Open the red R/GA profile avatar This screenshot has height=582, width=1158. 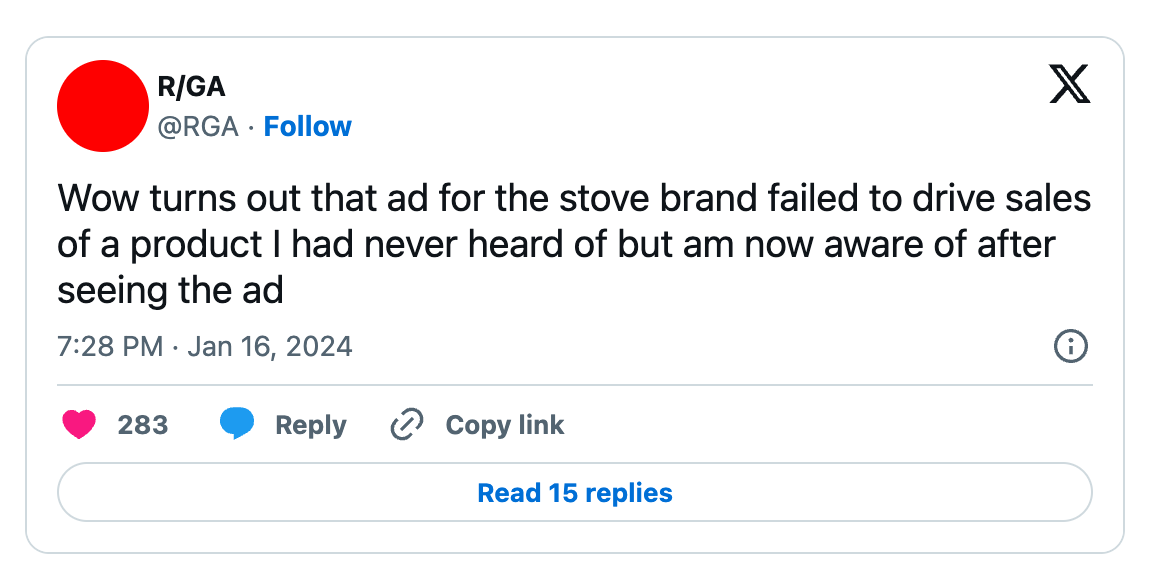pyautogui.click(x=103, y=106)
